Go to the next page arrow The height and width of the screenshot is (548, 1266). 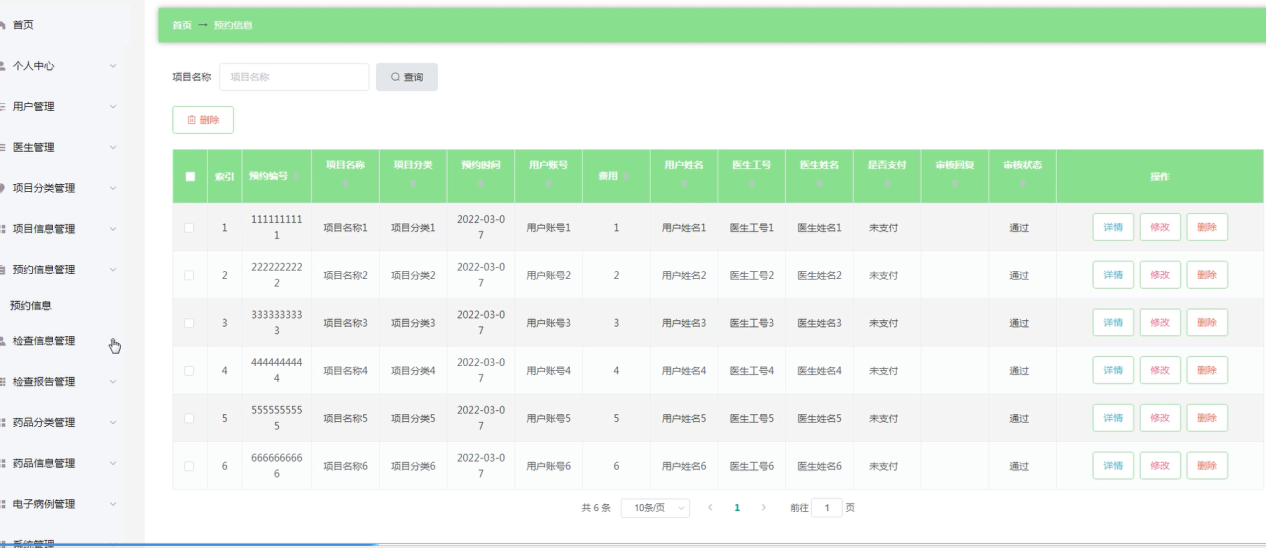[x=764, y=508]
